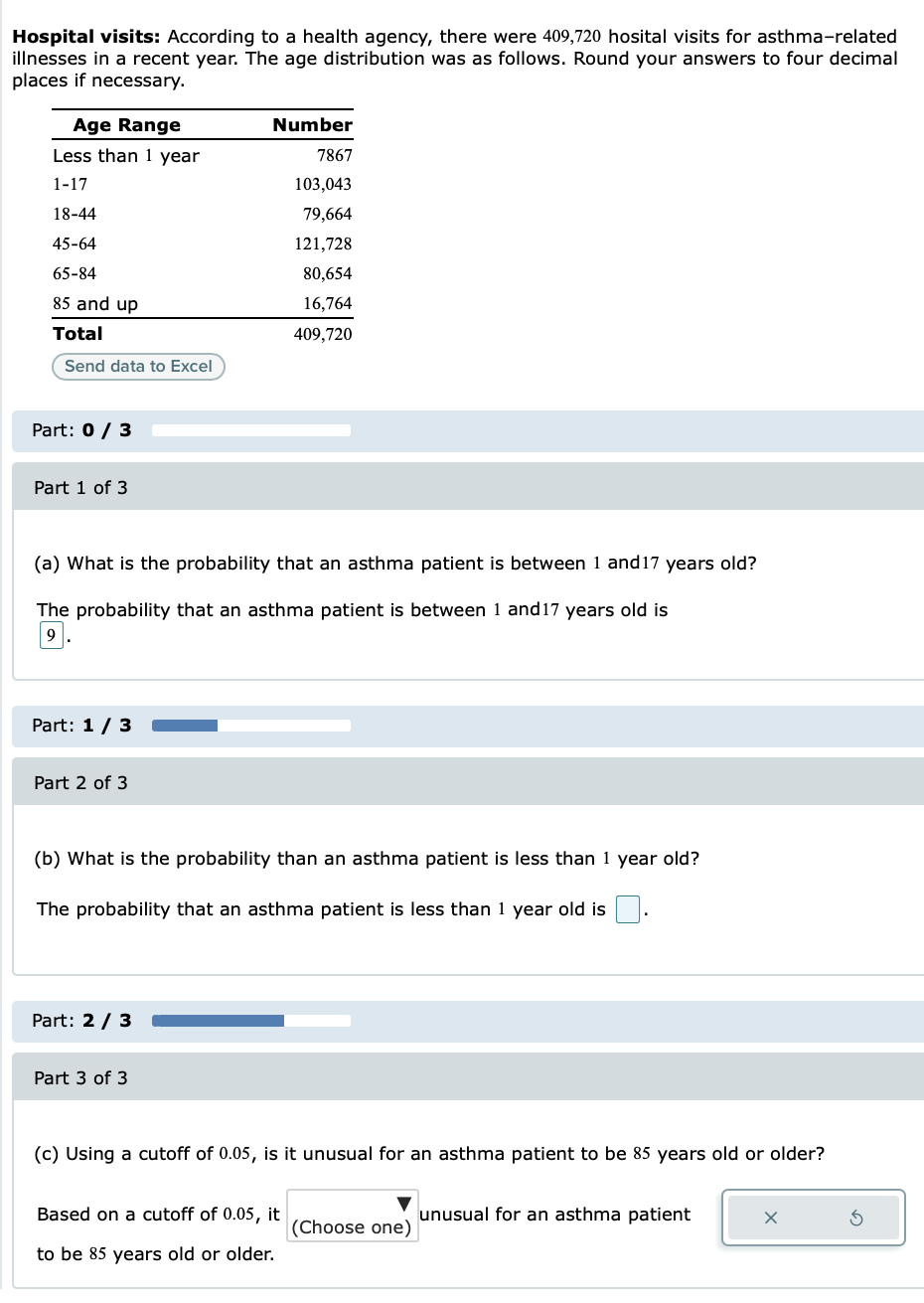This screenshot has width=924, height=1303.
Task: Click the undo reset arrow icon
Action: click(856, 1219)
